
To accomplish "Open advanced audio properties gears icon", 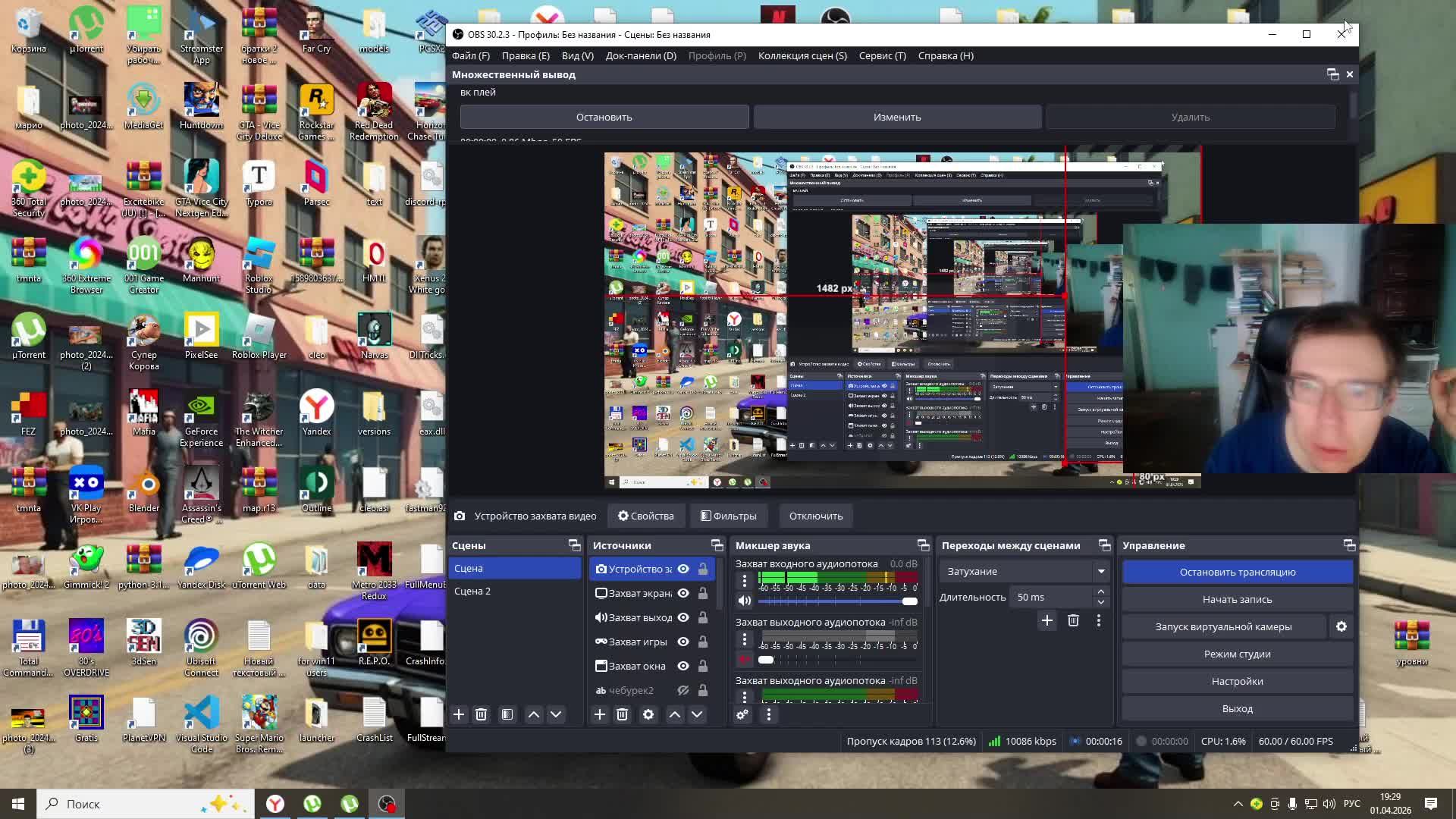I will pos(742,714).
